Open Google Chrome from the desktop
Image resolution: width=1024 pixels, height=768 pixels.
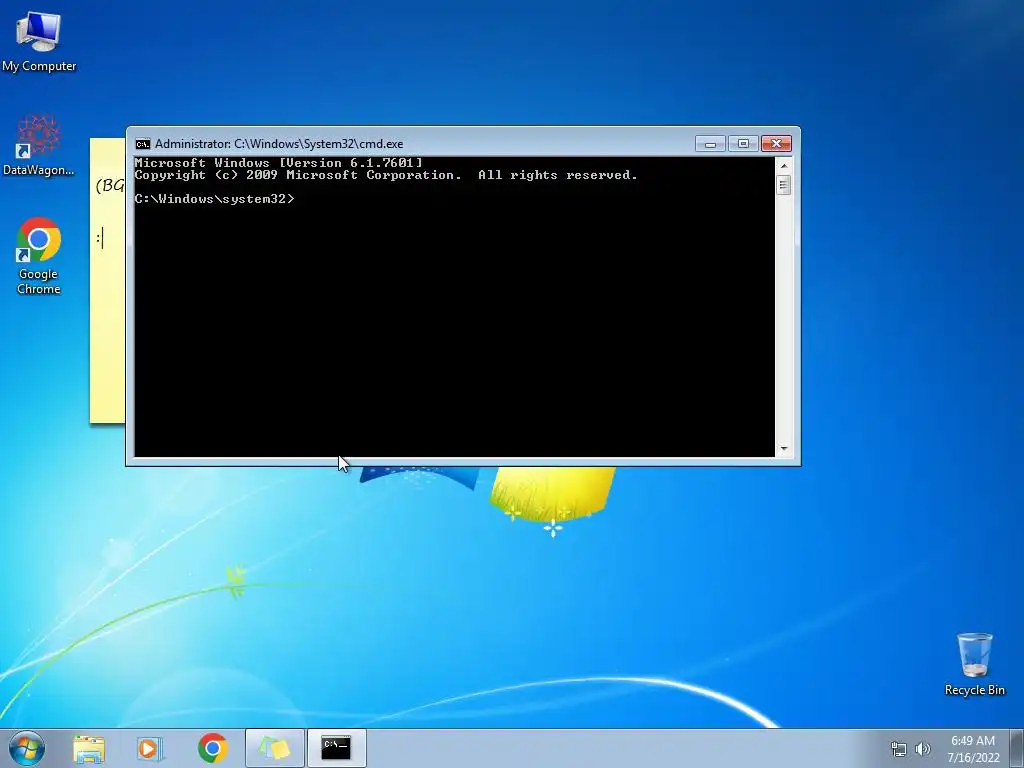pyautogui.click(x=39, y=256)
